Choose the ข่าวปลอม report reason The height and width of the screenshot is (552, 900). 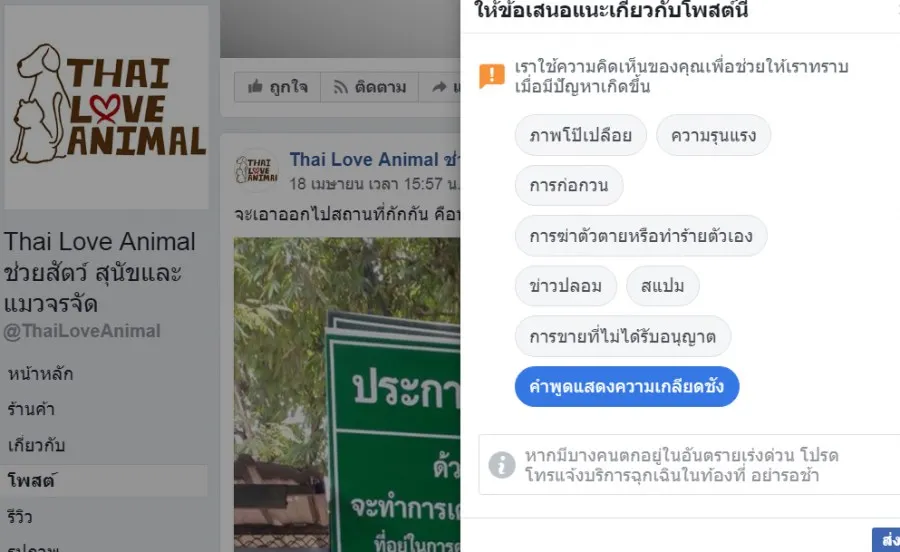point(566,286)
